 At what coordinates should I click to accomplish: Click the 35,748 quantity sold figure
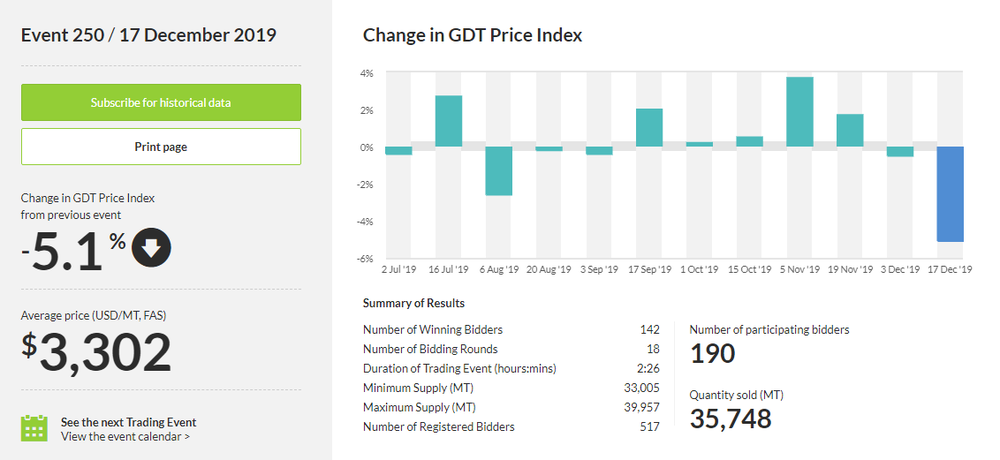point(731,419)
